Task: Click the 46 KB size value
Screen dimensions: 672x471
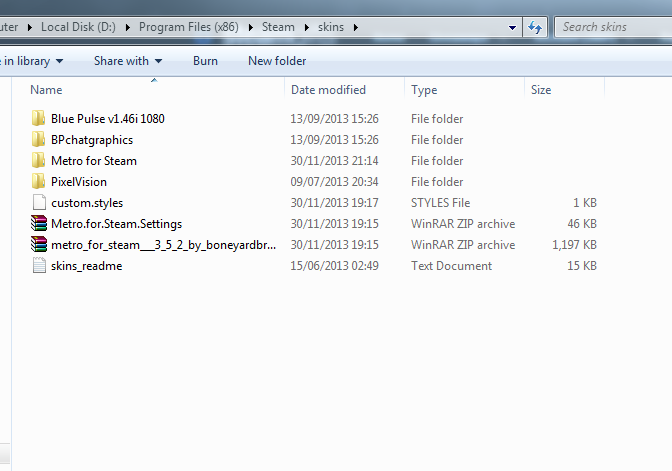Action: click(582, 224)
